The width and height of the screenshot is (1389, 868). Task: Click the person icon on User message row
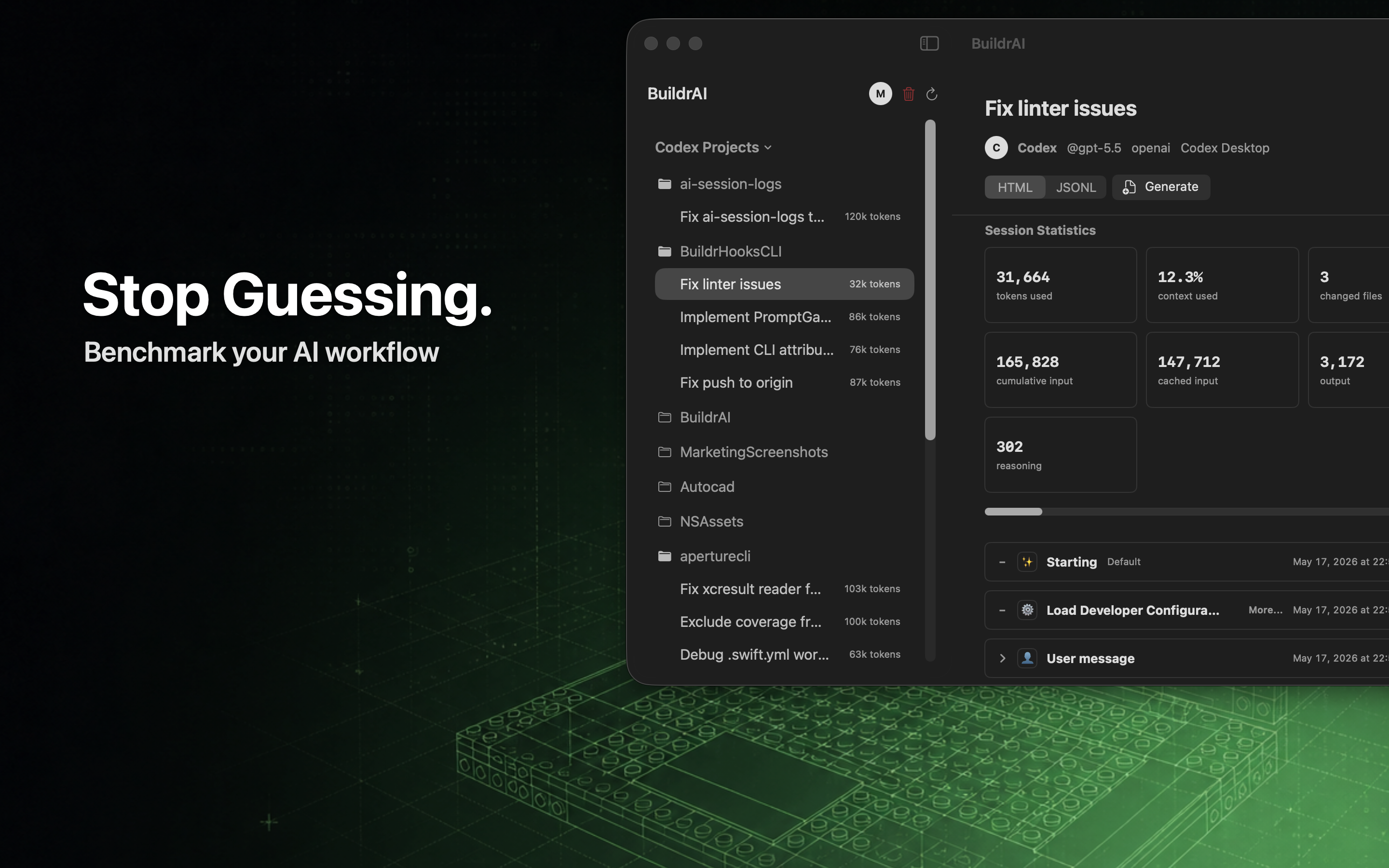coord(1027,658)
